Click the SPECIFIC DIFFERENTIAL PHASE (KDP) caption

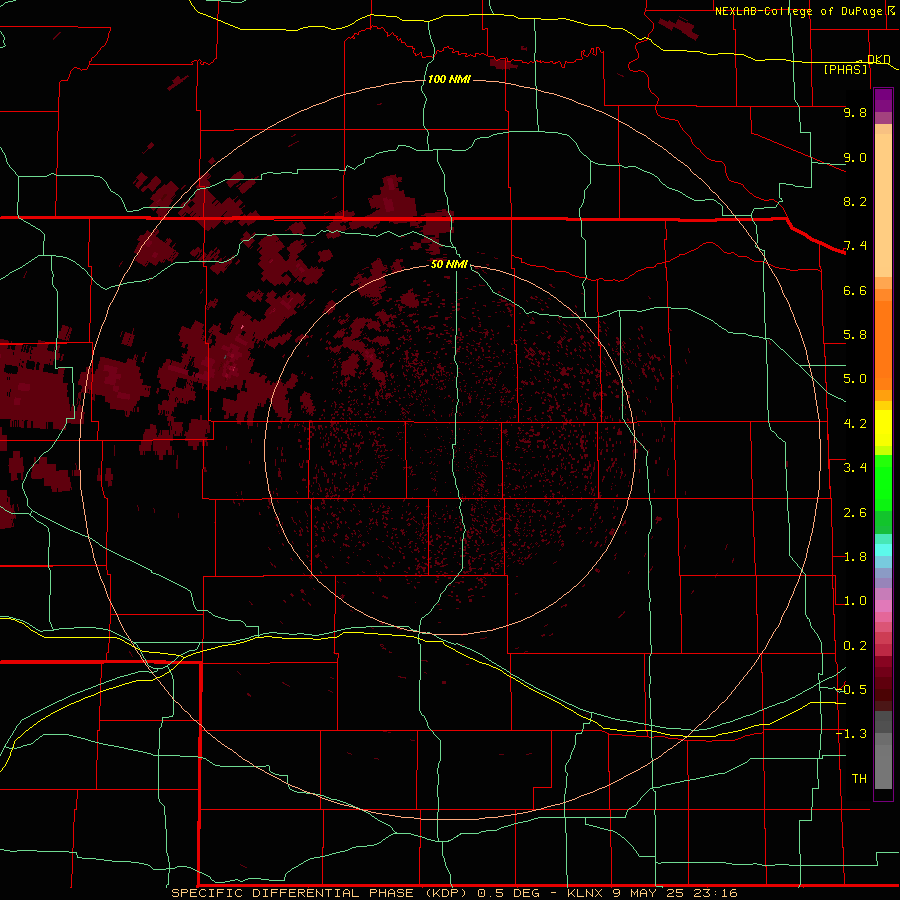point(320,893)
